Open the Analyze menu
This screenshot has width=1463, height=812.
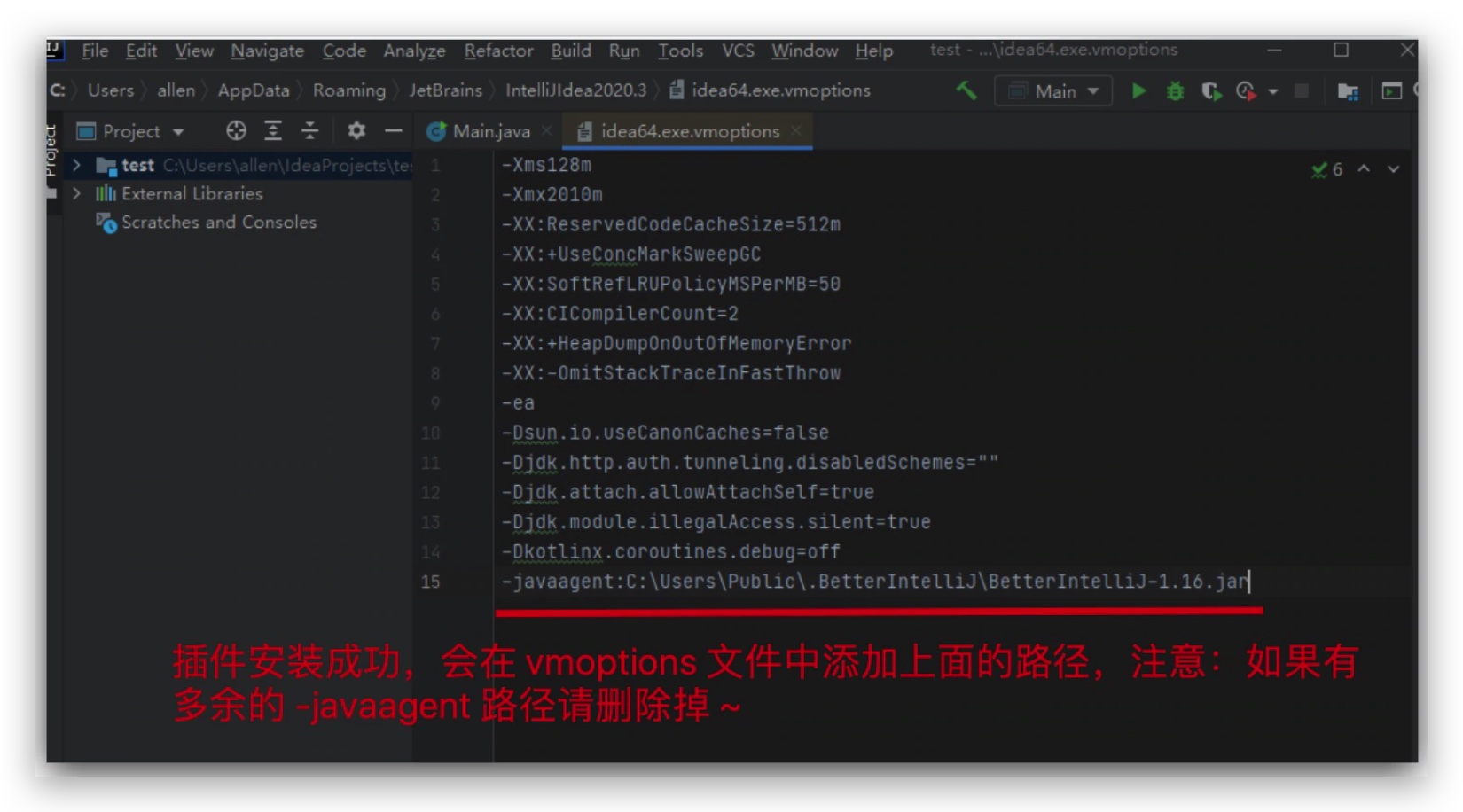point(414,51)
